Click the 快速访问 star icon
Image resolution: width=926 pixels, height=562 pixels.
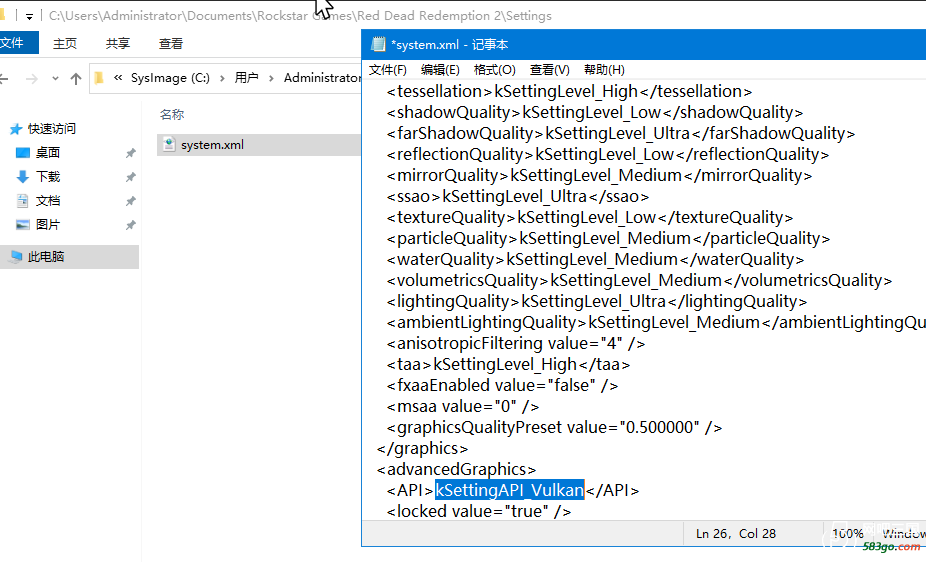pyautogui.click(x=16, y=129)
